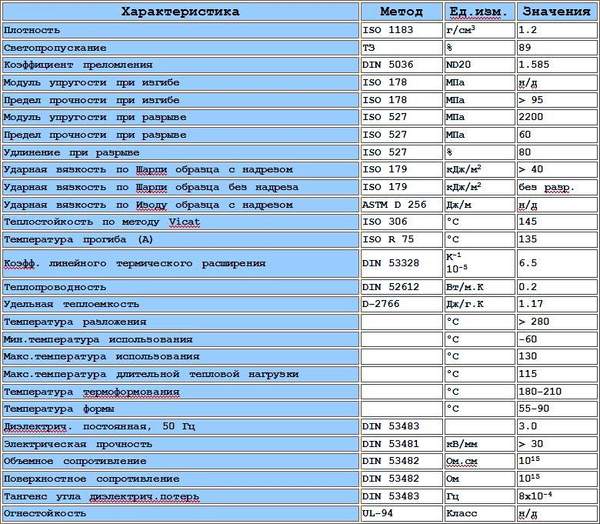The width and height of the screenshot is (600, 524).
Task: Click the underlined word термоформования
Action: (131, 392)
